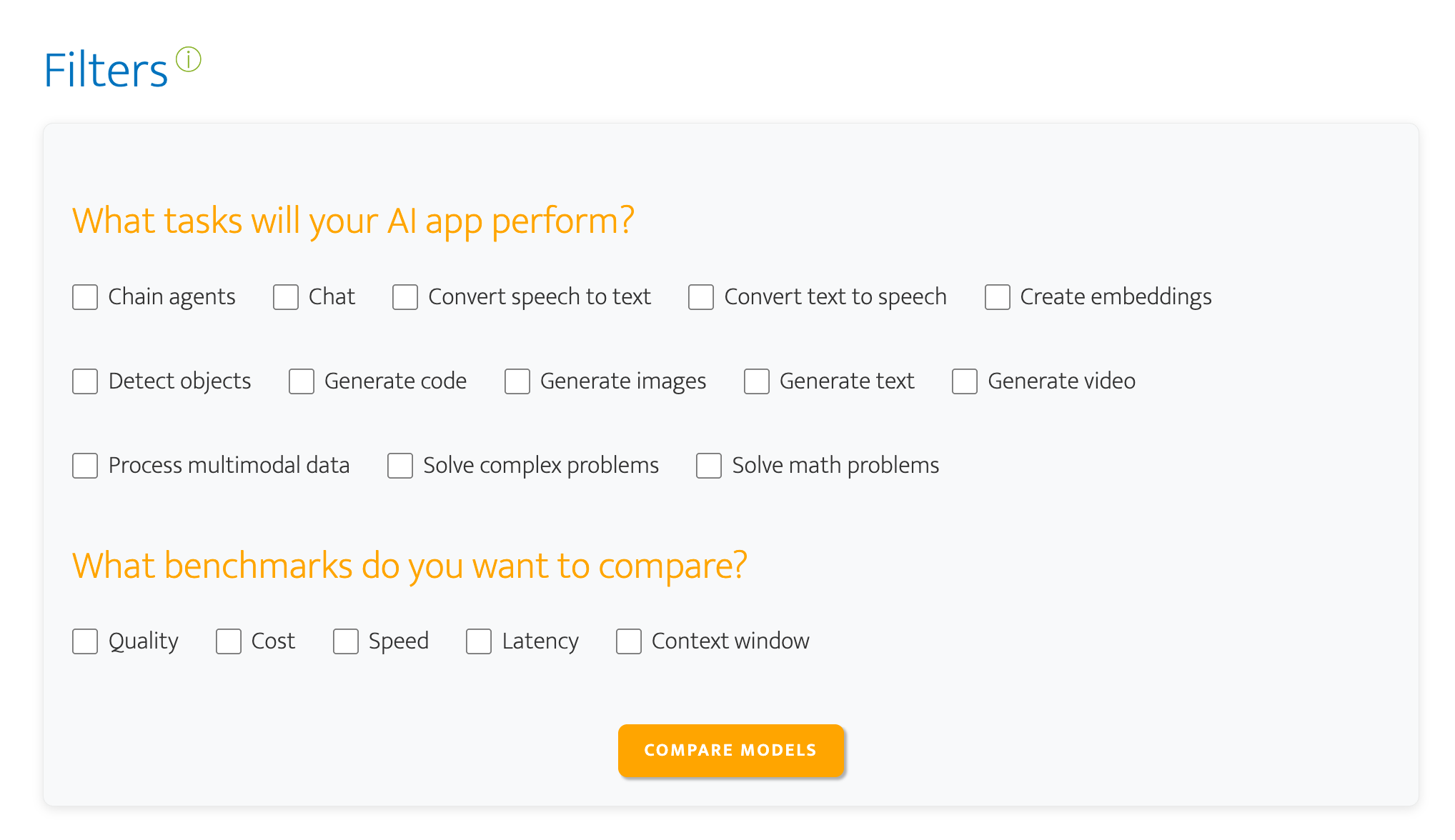
Task: Enable Create embeddings task filter
Action: coord(997,297)
